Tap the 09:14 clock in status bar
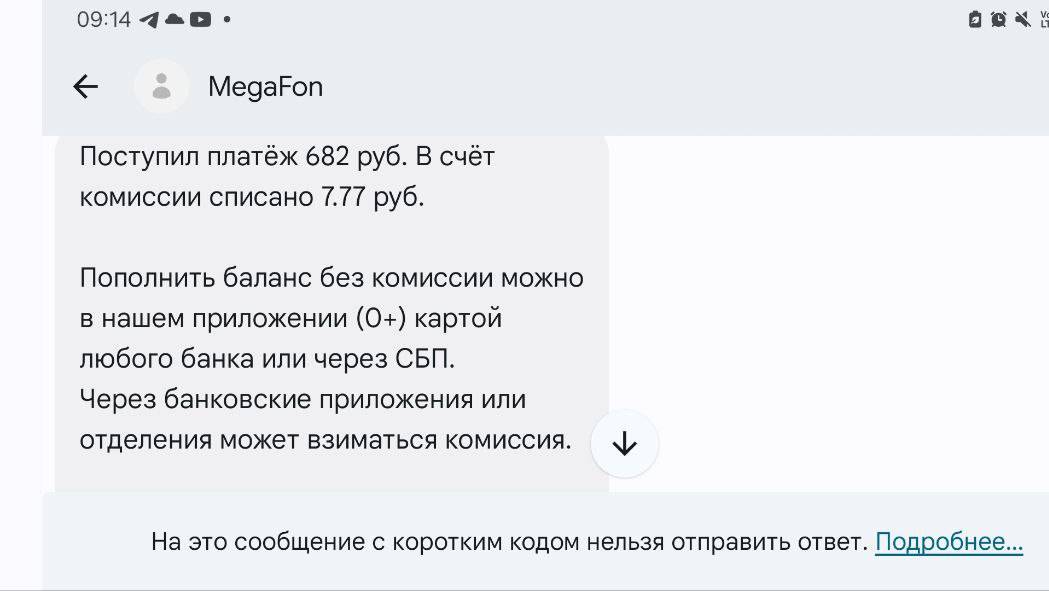Screen dimensions: 1049x591 tap(104, 19)
